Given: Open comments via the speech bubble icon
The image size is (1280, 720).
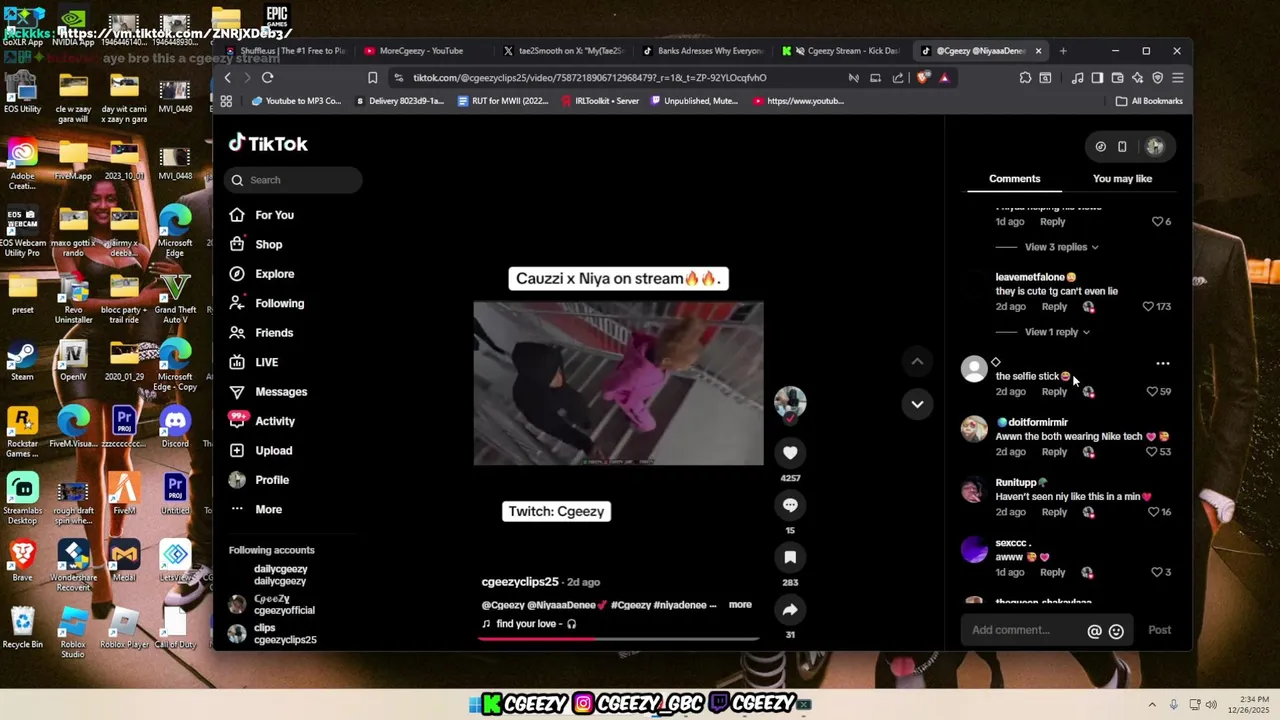Looking at the screenshot, I should [x=790, y=505].
